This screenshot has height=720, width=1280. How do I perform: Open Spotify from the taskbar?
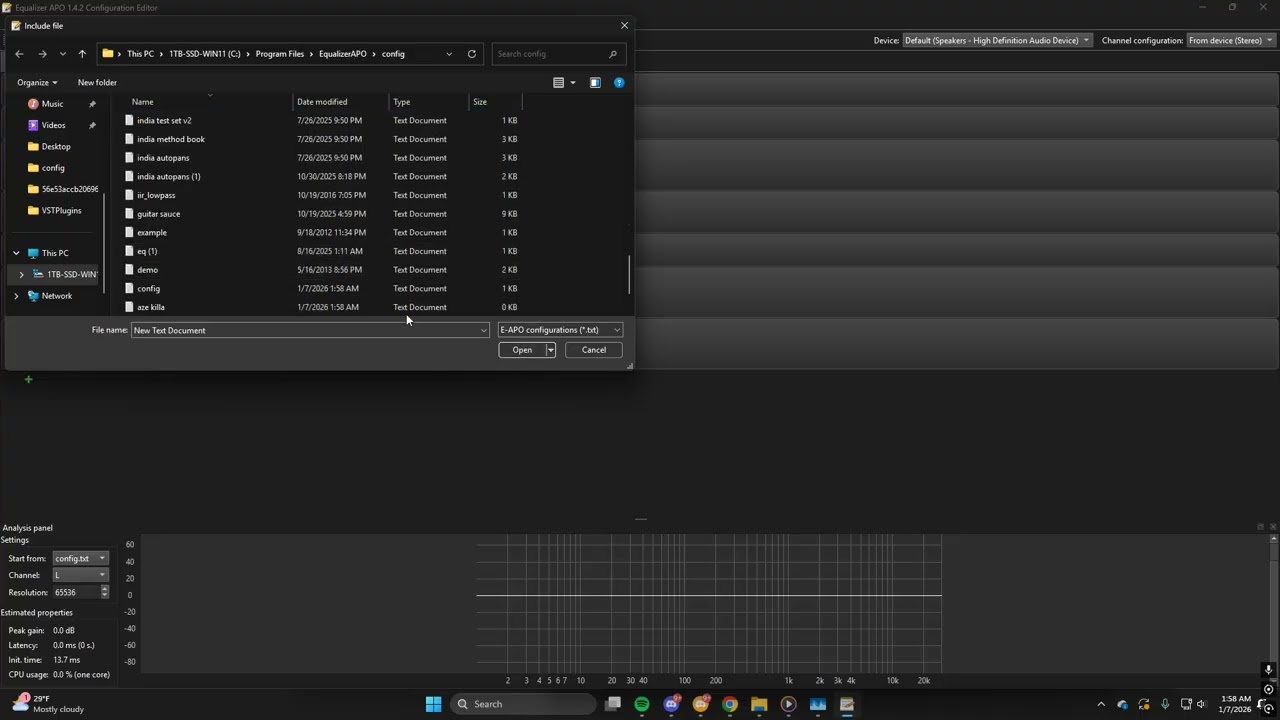(642, 704)
